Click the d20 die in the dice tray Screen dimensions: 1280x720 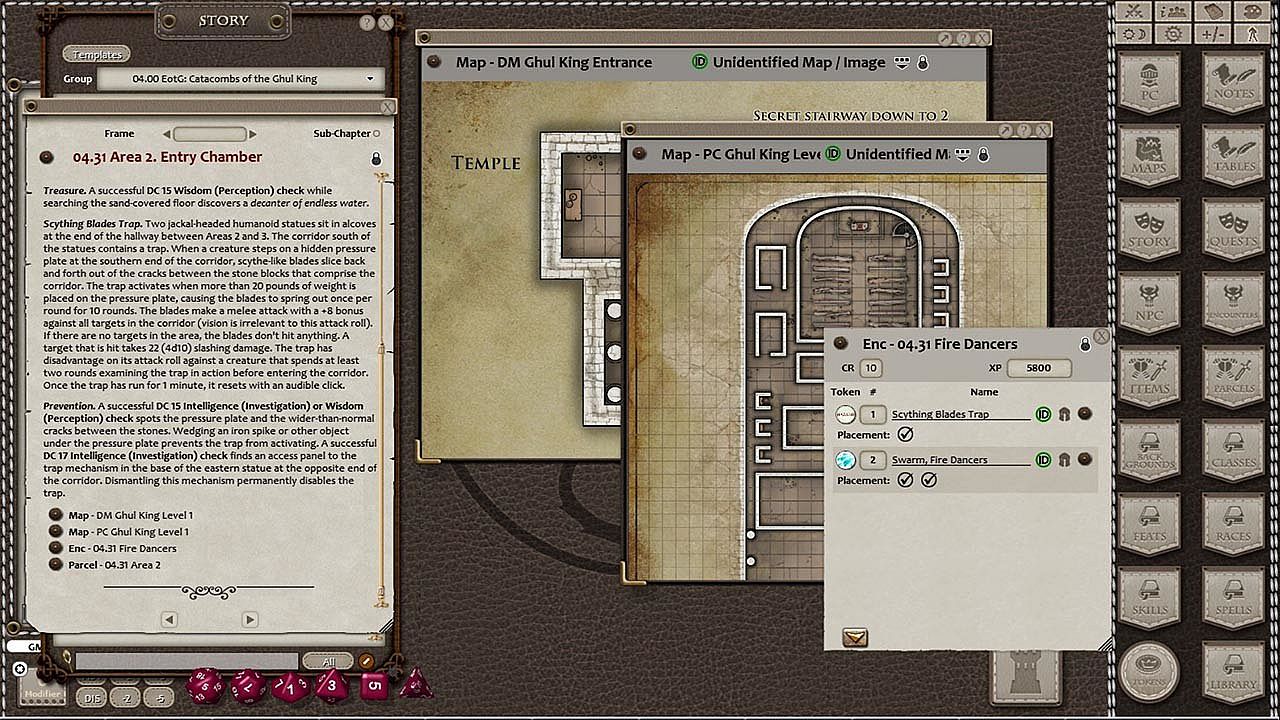click(x=205, y=686)
